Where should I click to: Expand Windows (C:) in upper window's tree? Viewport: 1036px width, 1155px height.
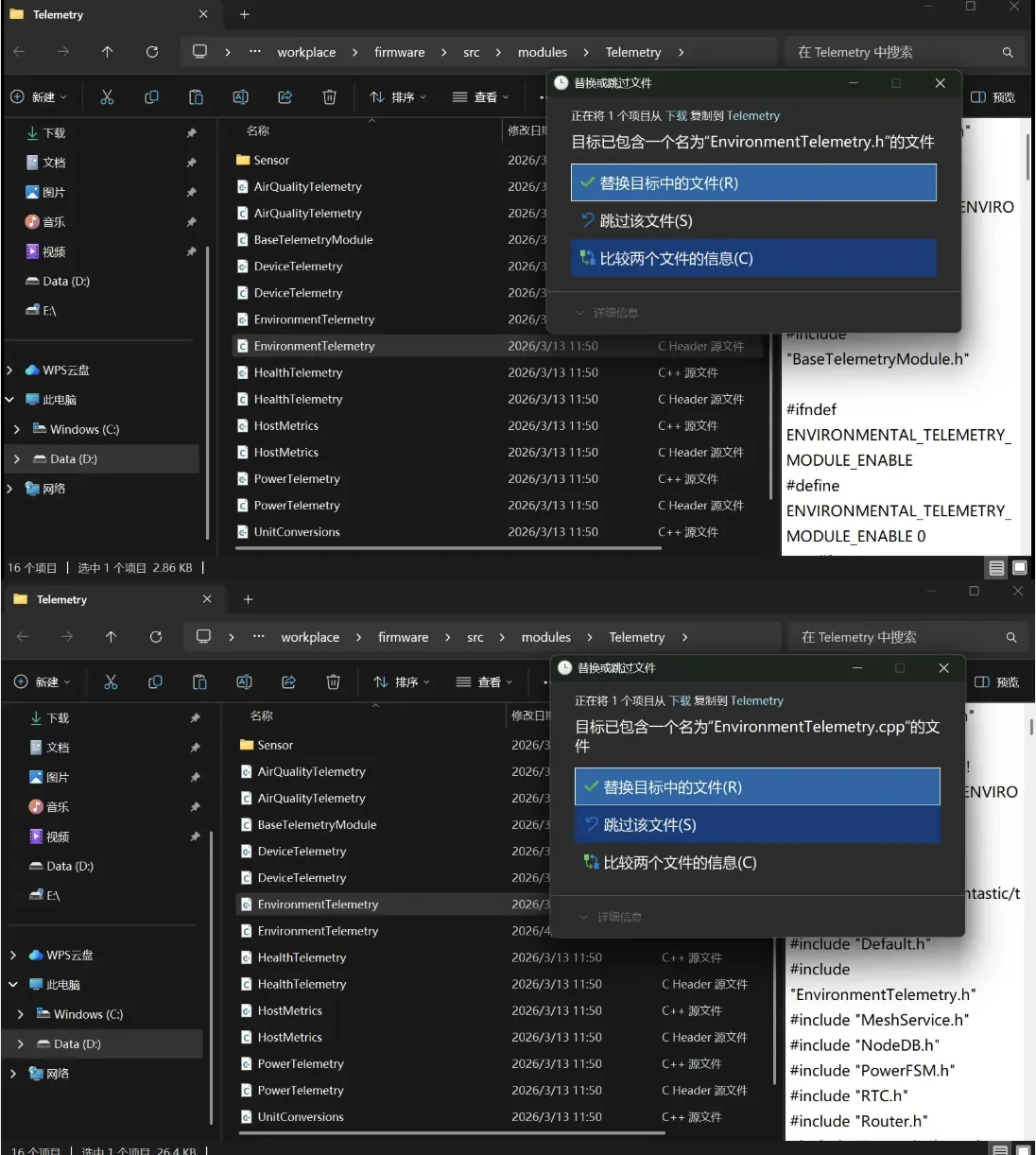(x=17, y=429)
